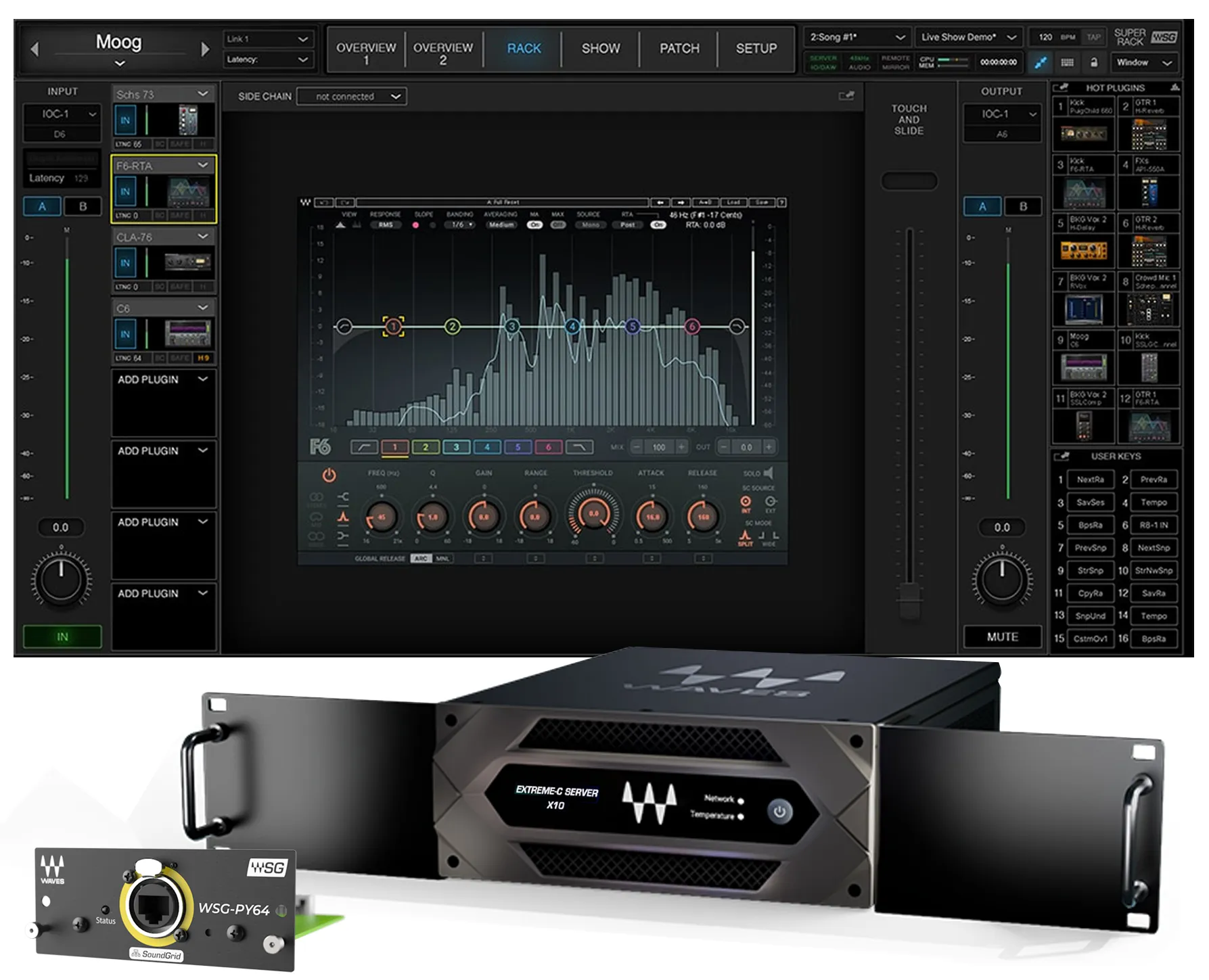Image resolution: width=1209 pixels, height=980 pixels.
Task: Click the first ADD PLUGIN slot
Action: (x=163, y=403)
